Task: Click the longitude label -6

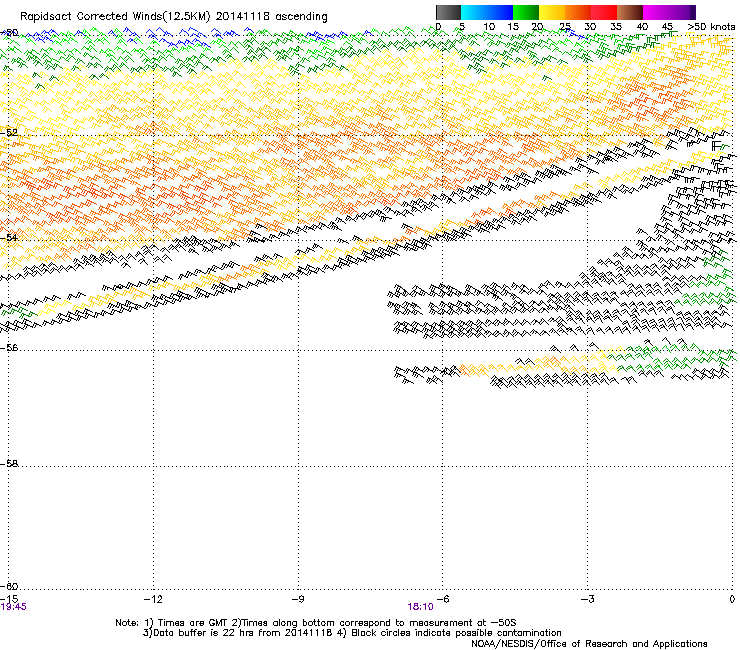Action: point(443,599)
